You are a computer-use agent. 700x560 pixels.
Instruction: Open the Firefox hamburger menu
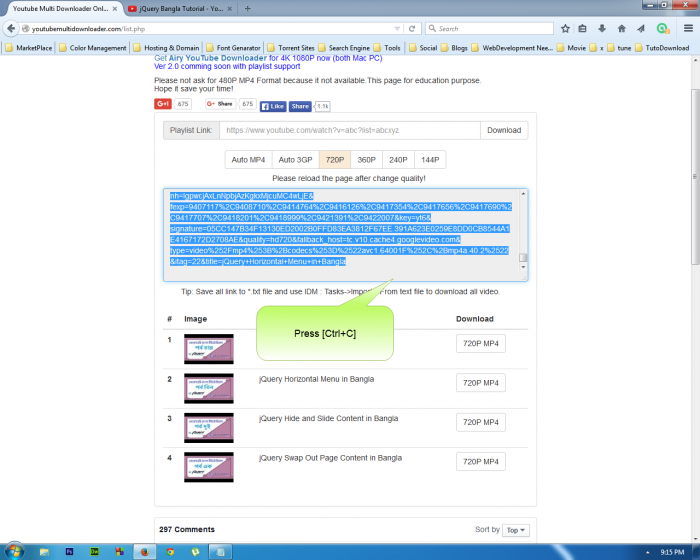click(x=688, y=29)
